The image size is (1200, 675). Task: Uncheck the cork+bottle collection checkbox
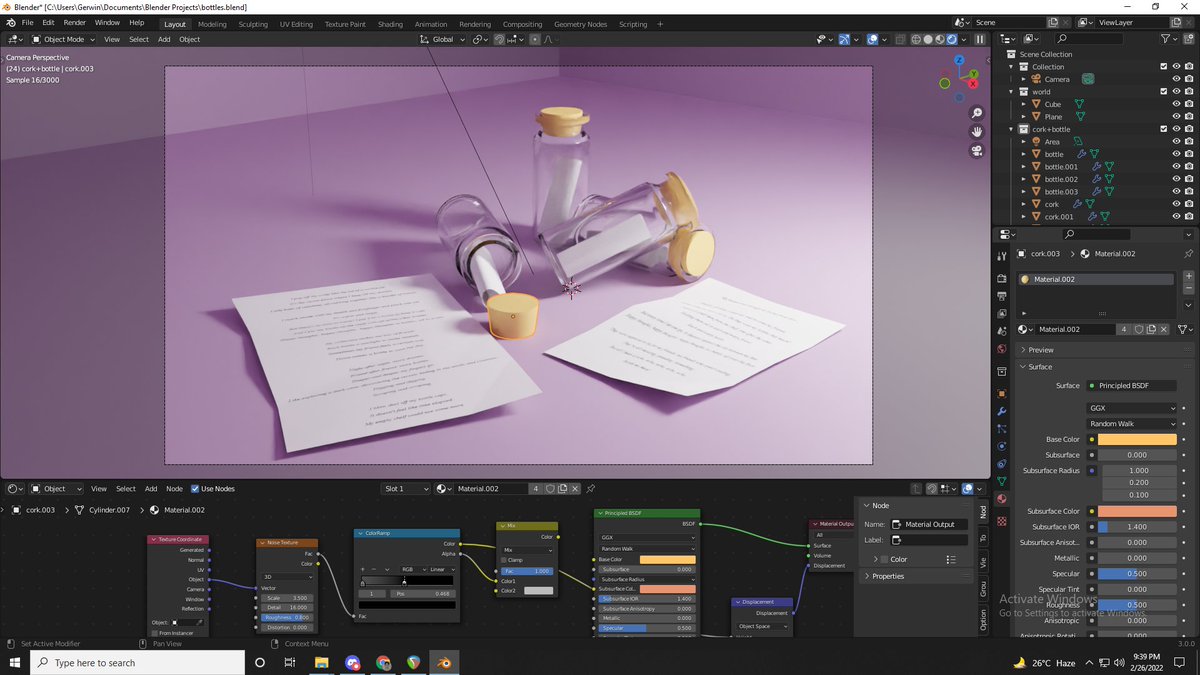click(1163, 129)
